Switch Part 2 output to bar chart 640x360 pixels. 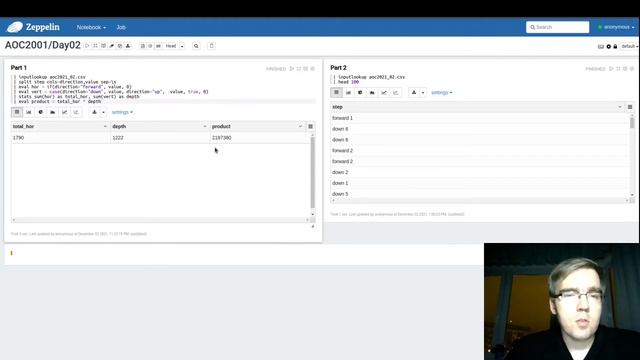pyautogui.click(x=348, y=92)
